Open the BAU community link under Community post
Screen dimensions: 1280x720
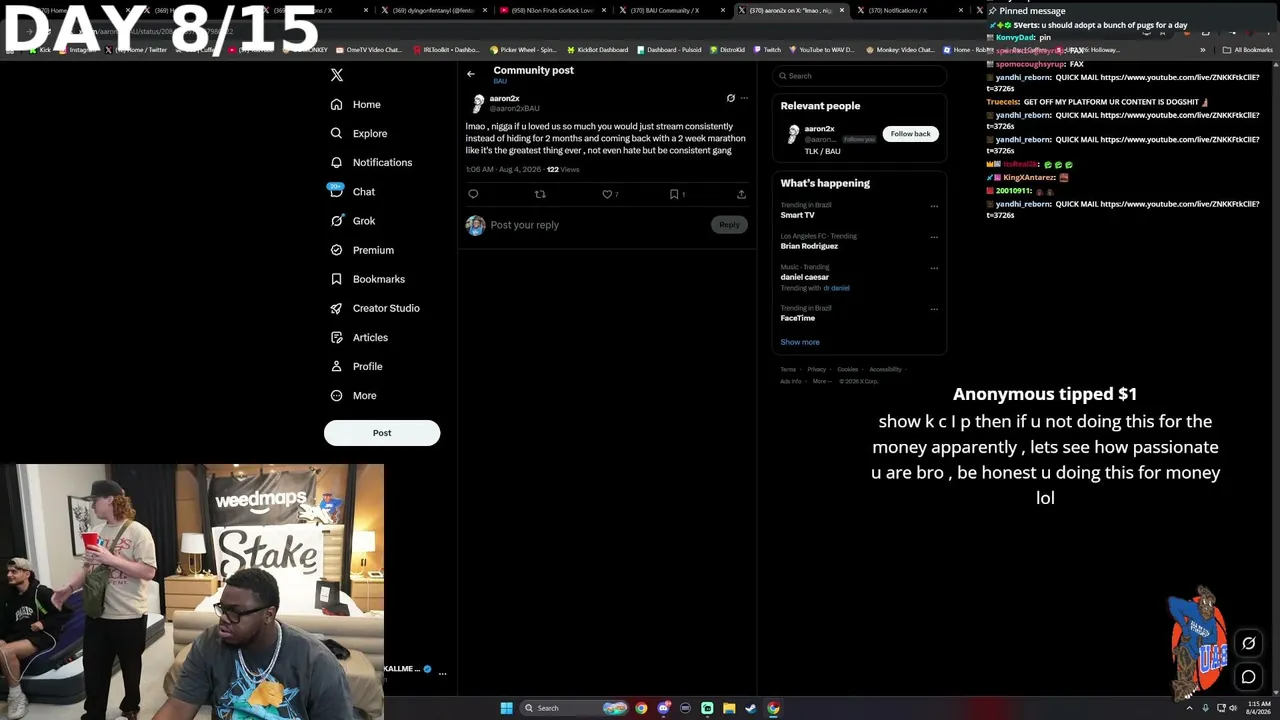click(x=500, y=81)
